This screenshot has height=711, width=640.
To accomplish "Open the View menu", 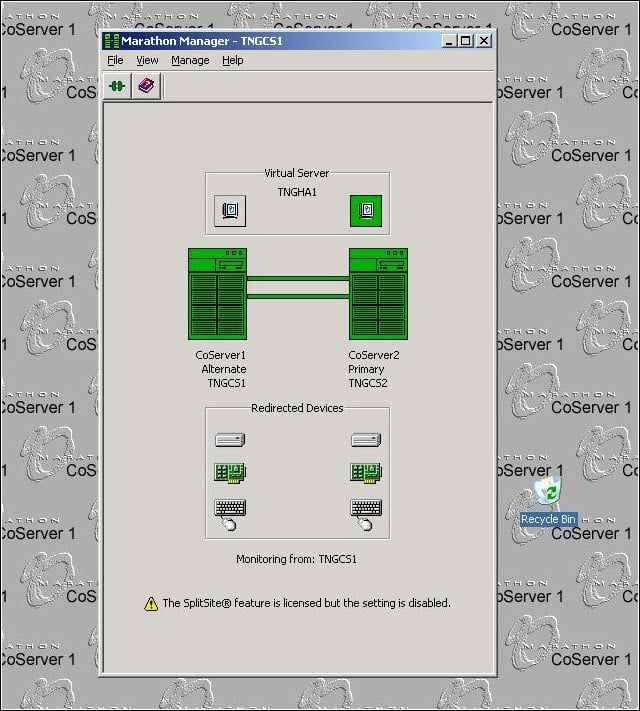I will pos(147,60).
